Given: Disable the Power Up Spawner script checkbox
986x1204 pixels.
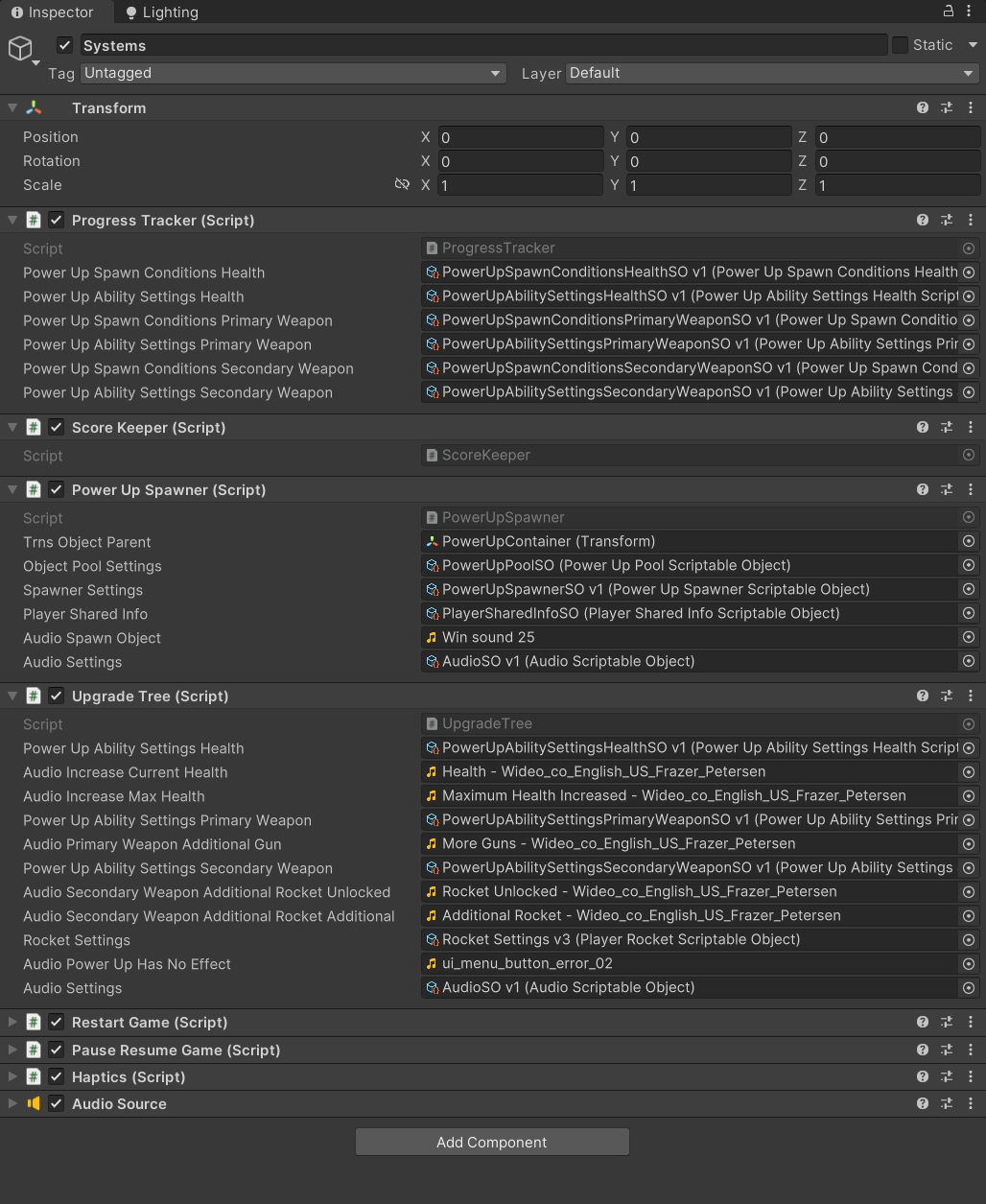Looking at the screenshot, I should point(57,490).
